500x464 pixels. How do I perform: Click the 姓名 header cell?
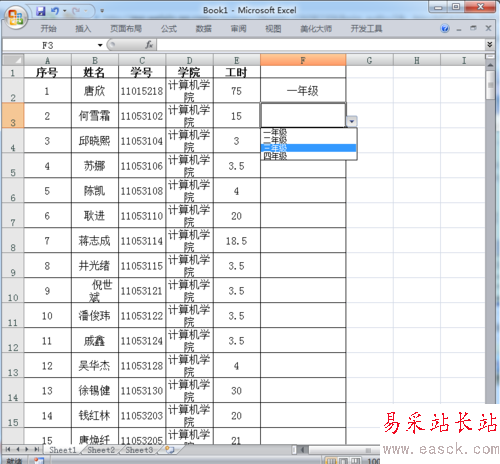pyautogui.click(x=95, y=72)
